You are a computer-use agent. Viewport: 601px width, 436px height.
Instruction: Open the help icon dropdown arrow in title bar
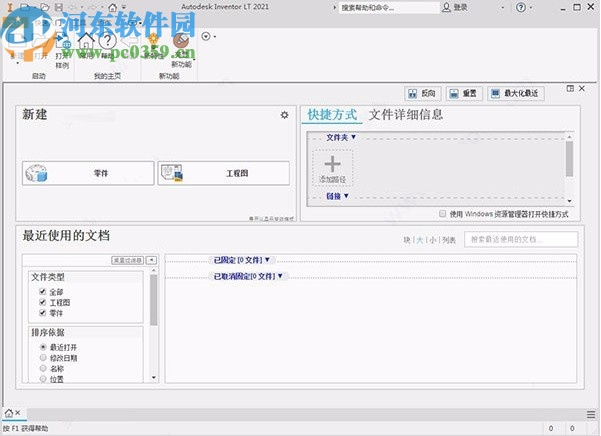[531, 7]
